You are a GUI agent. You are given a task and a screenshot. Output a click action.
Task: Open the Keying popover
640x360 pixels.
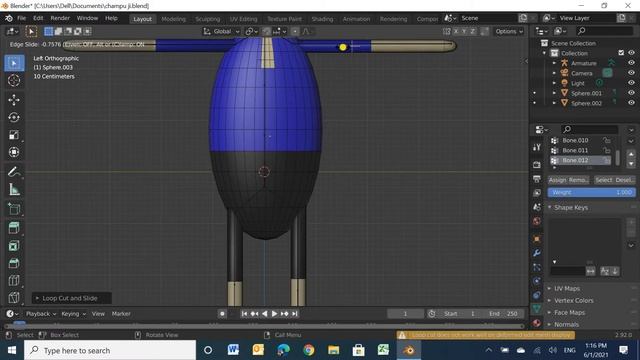pos(73,314)
